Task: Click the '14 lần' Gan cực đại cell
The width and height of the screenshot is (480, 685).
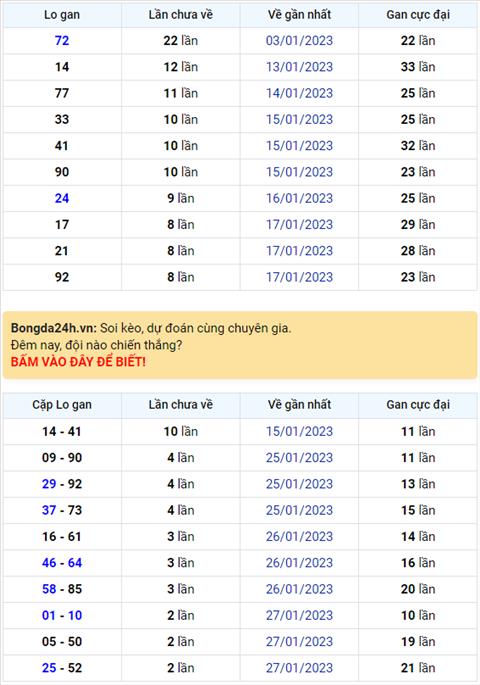Action: coord(418,536)
